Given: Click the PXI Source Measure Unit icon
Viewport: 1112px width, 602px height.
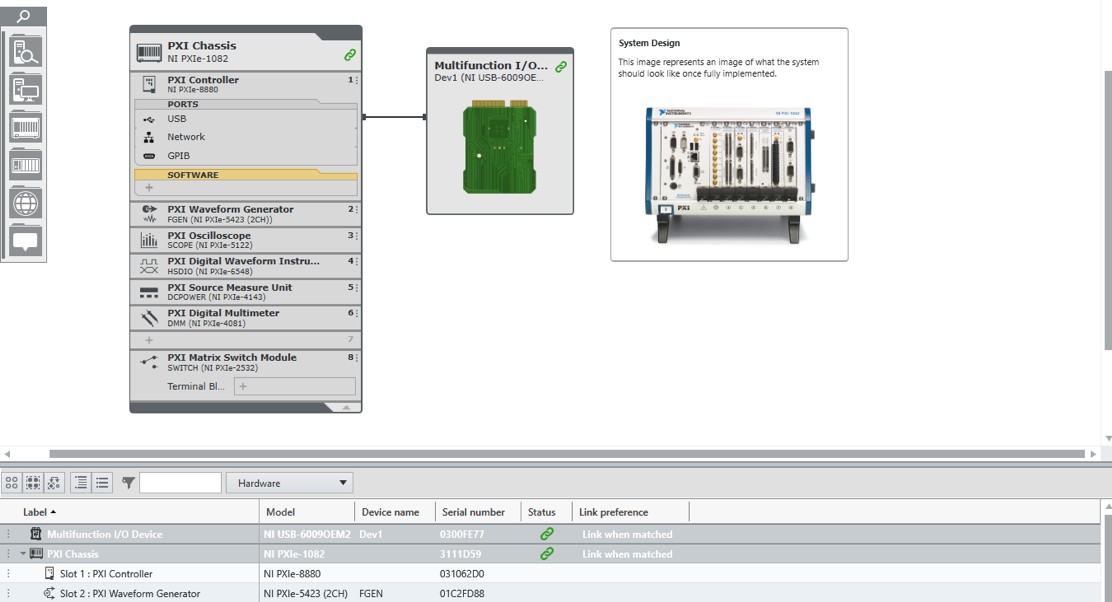Looking at the screenshot, I should coord(149,292).
